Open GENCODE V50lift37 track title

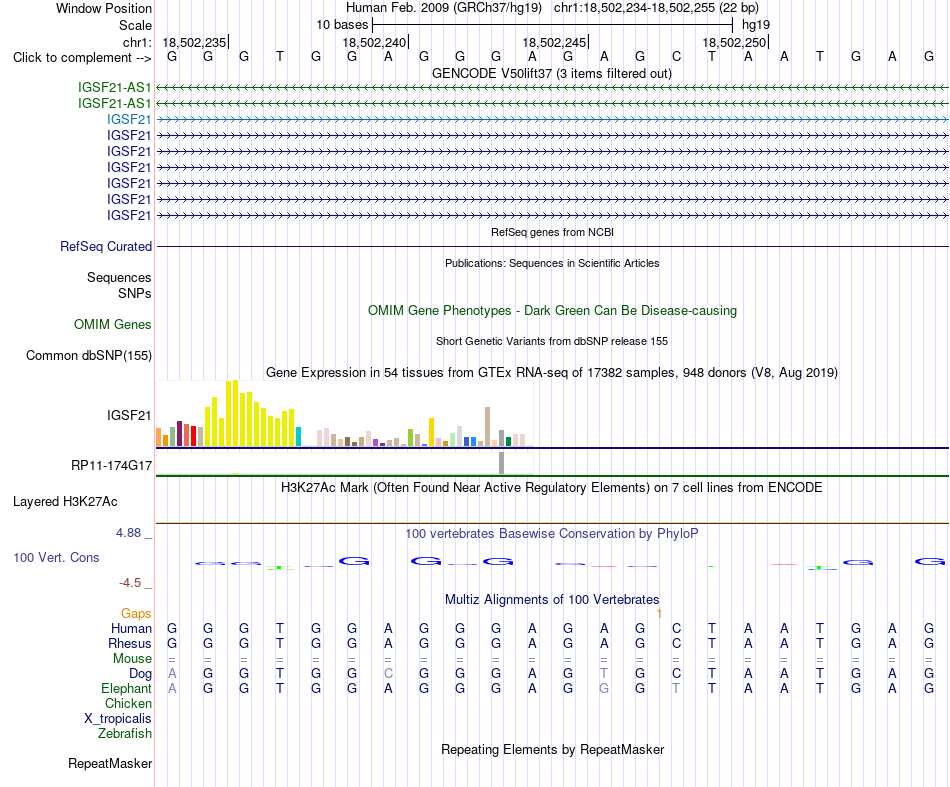point(551,73)
